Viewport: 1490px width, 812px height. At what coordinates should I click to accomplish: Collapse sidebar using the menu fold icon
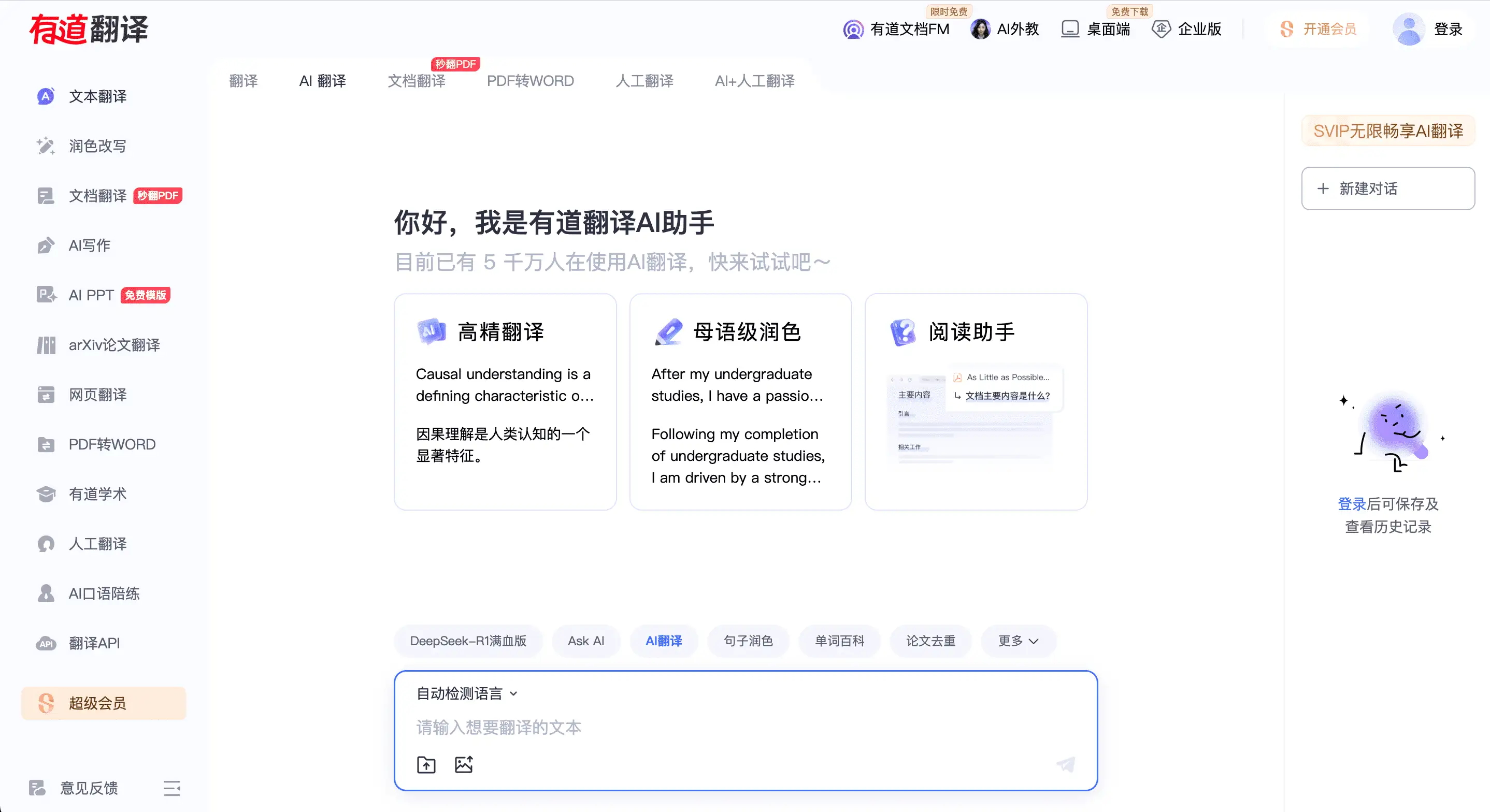point(172,788)
